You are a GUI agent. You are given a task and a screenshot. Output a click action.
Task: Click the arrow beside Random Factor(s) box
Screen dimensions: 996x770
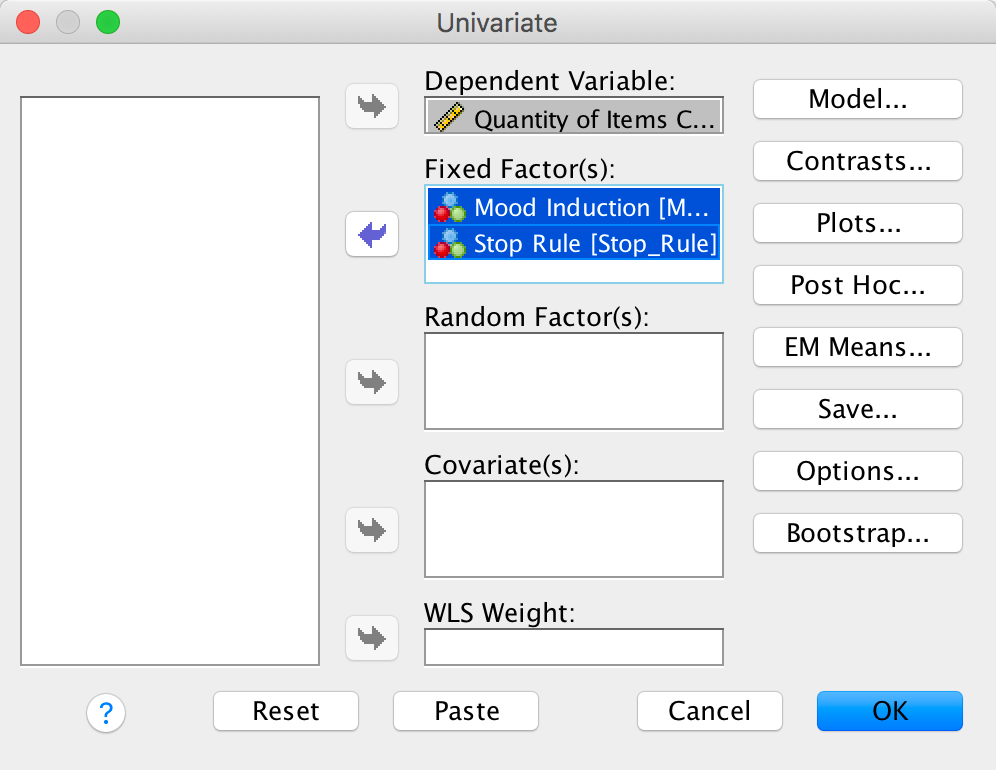[372, 381]
